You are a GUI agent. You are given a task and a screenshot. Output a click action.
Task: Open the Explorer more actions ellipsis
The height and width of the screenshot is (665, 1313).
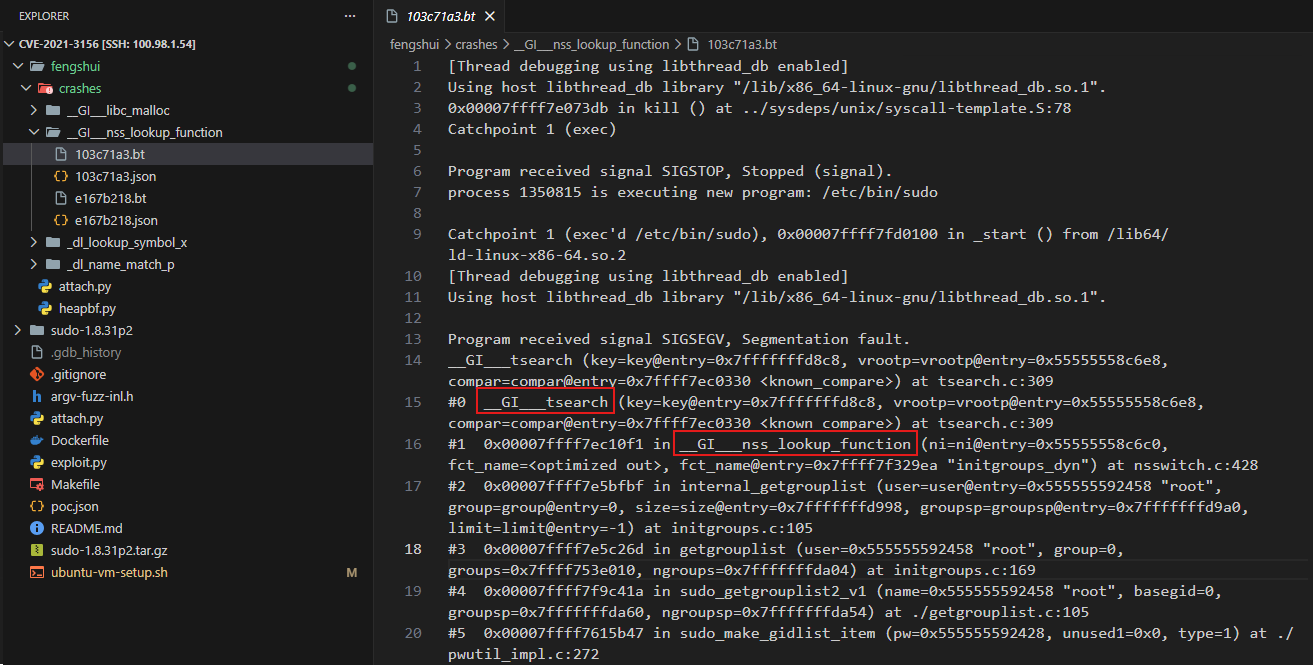point(349,17)
